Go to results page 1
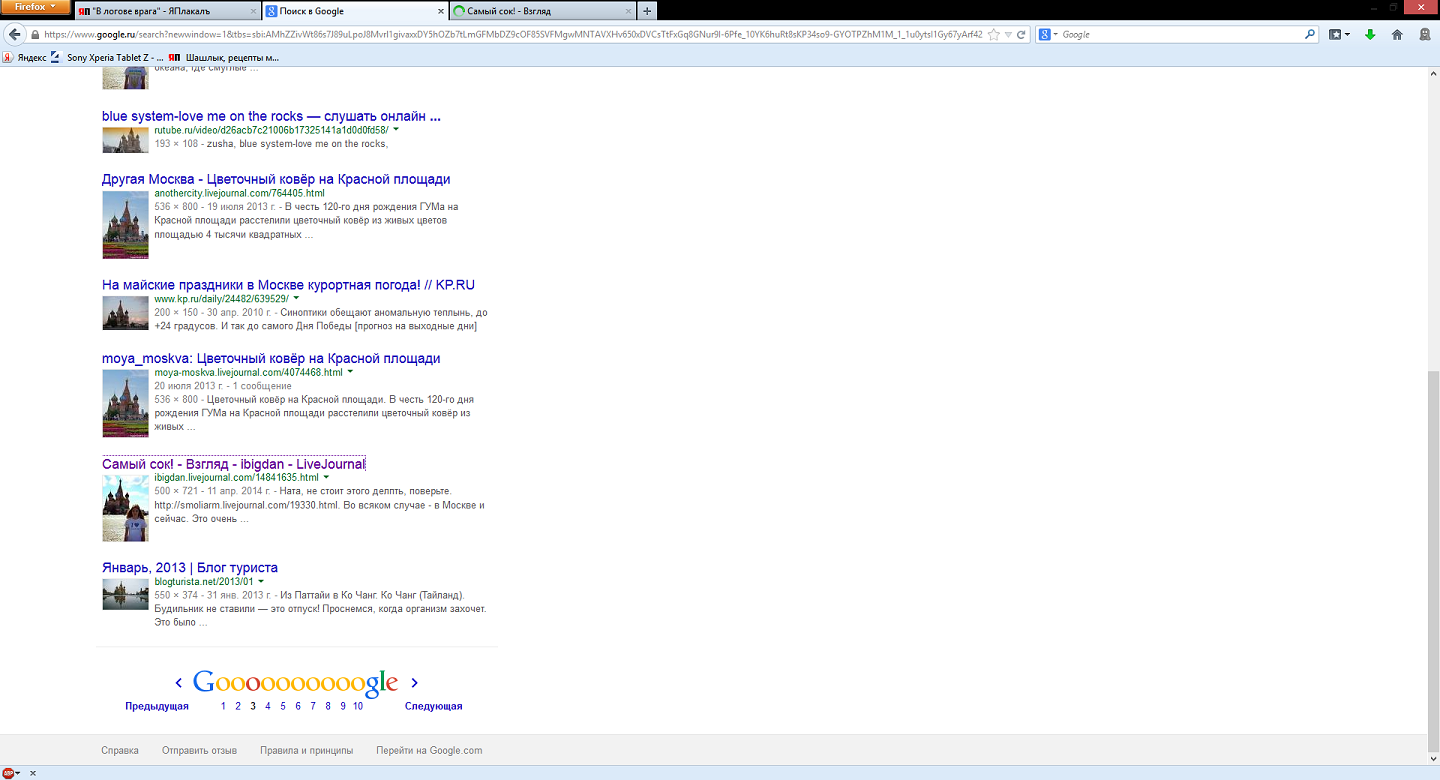The height and width of the screenshot is (780, 1440). 223,706
